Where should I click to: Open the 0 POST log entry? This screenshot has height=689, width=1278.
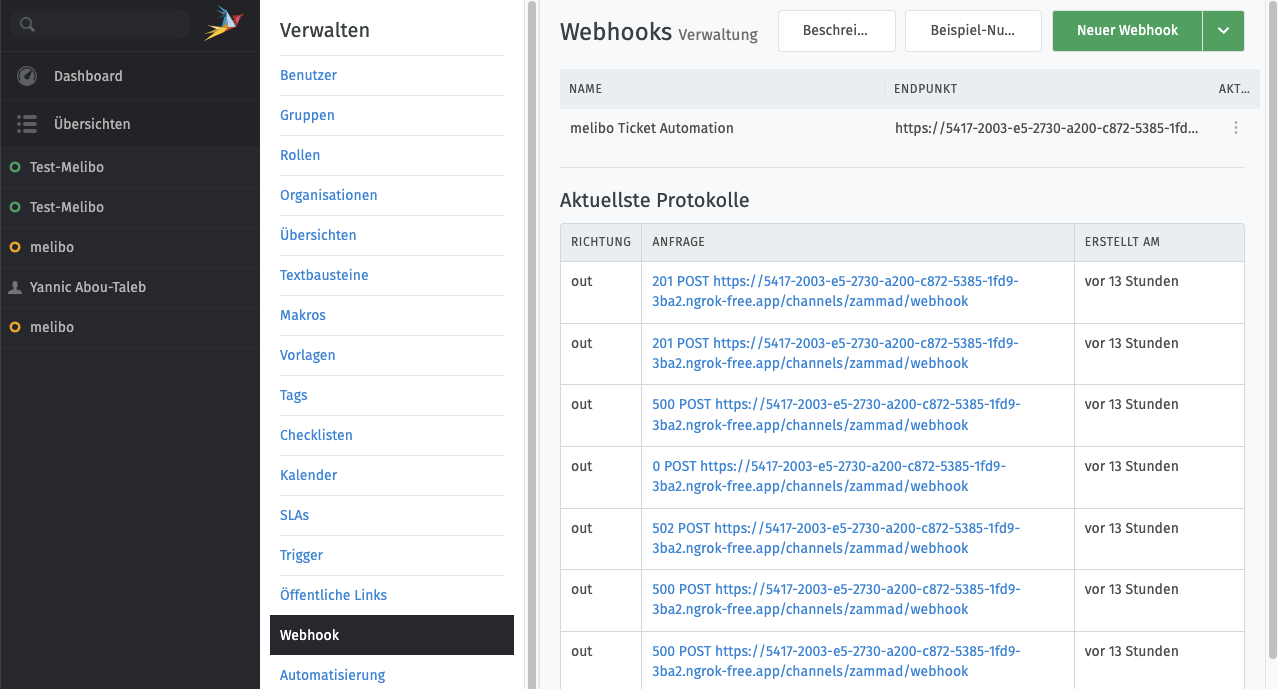pos(828,476)
